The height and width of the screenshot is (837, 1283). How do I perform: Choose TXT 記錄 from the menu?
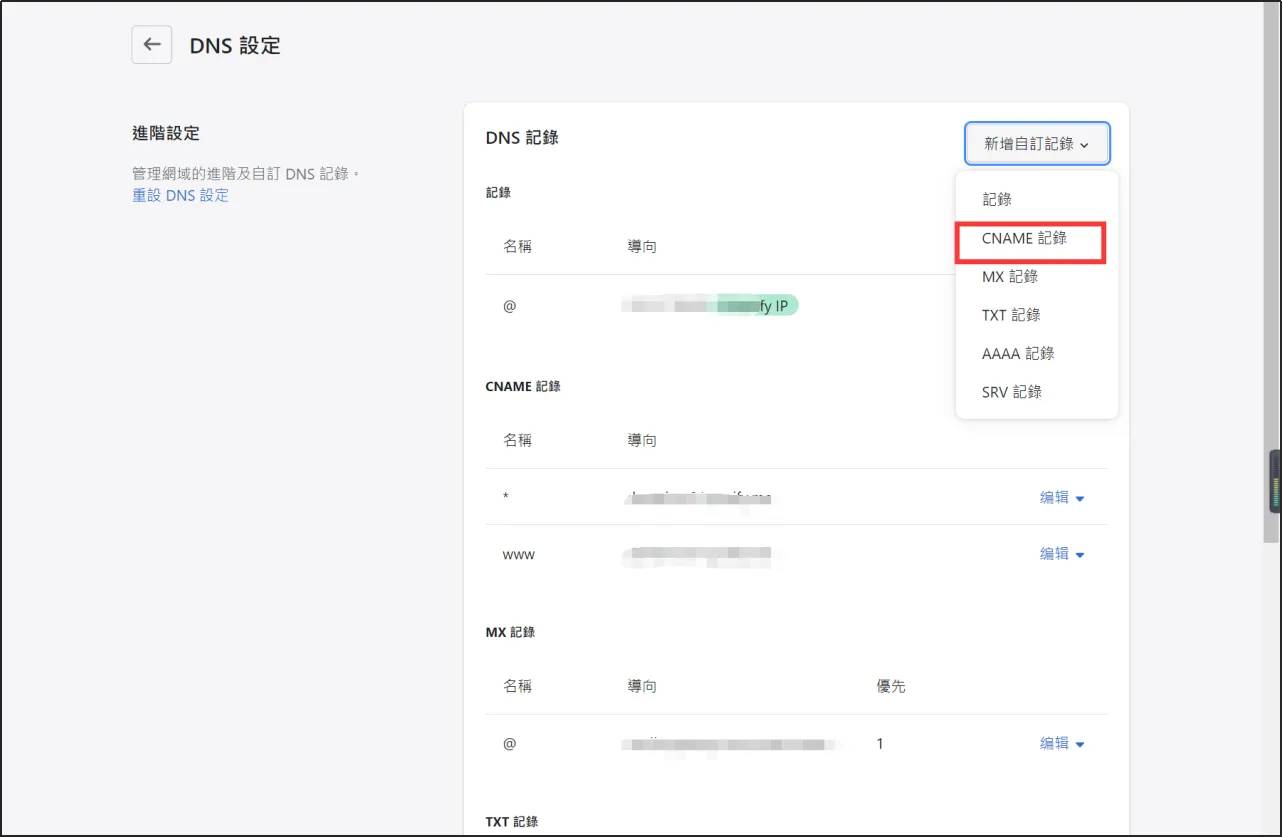point(1011,315)
